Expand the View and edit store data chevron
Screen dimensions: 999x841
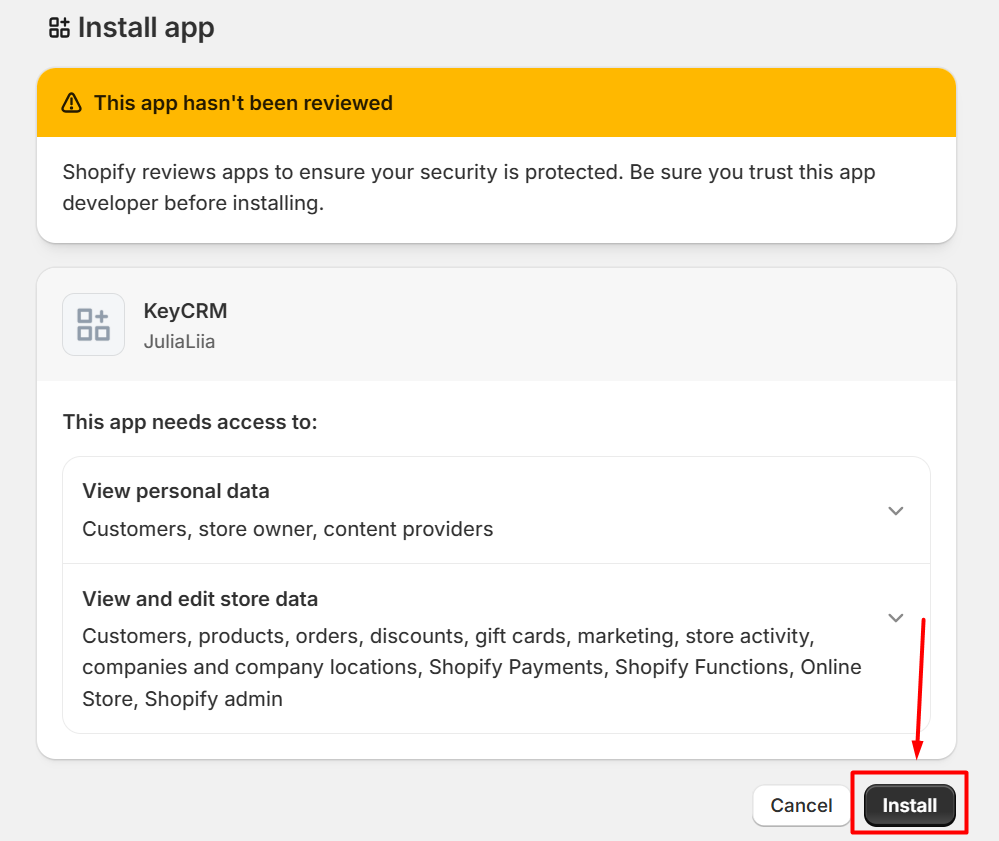click(896, 618)
